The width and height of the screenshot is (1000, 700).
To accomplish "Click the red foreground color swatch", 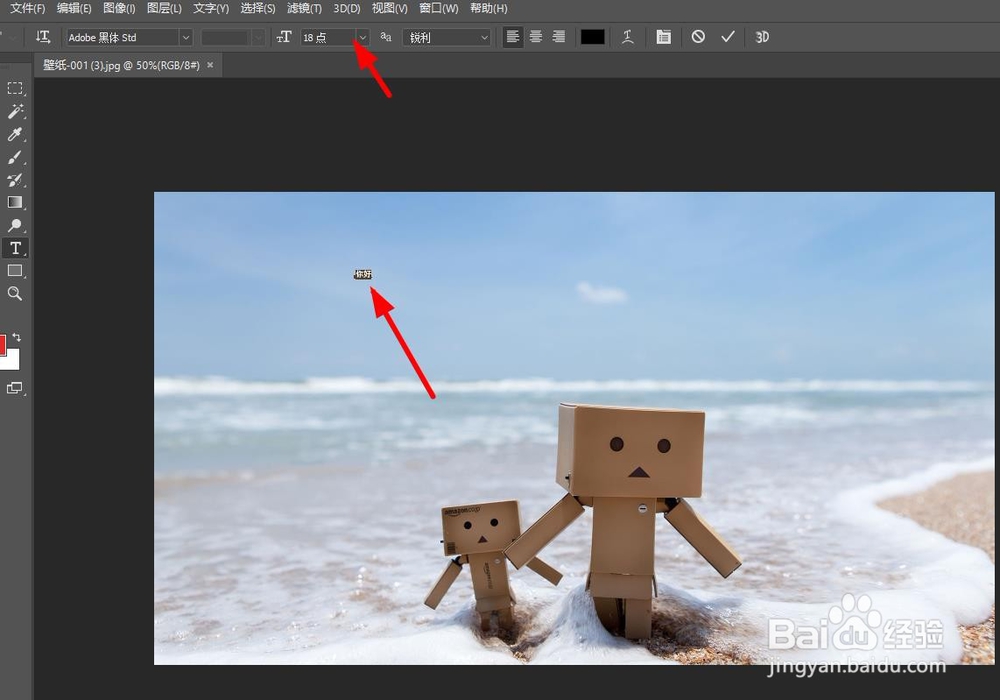I will coord(2,345).
